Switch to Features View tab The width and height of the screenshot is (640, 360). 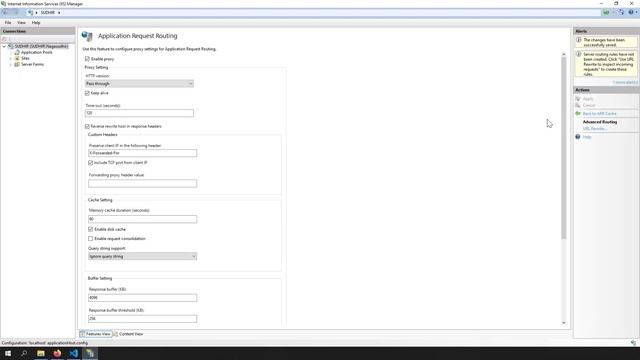point(96,334)
